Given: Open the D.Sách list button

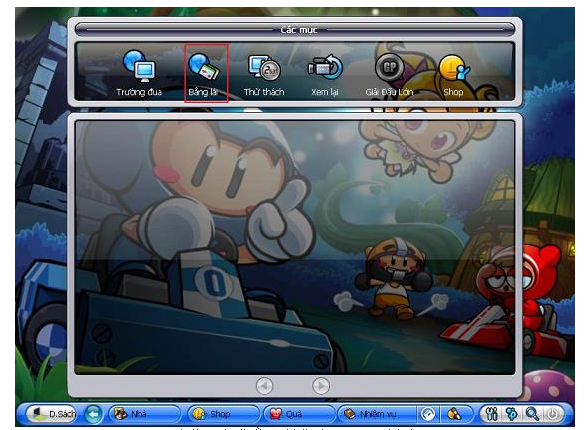Looking at the screenshot, I should click(x=51, y=414).
